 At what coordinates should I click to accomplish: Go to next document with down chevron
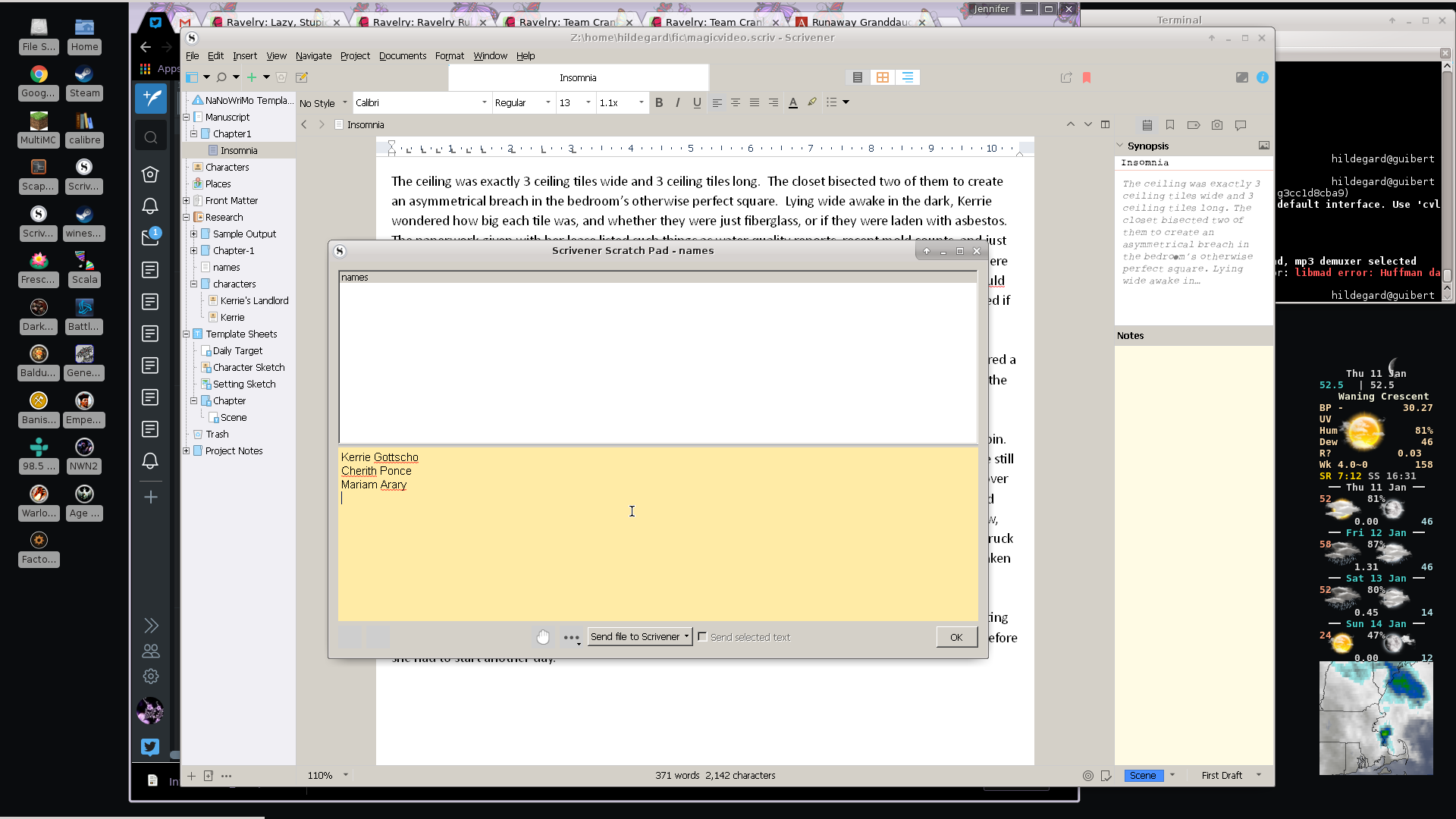tap(1088, 124)
